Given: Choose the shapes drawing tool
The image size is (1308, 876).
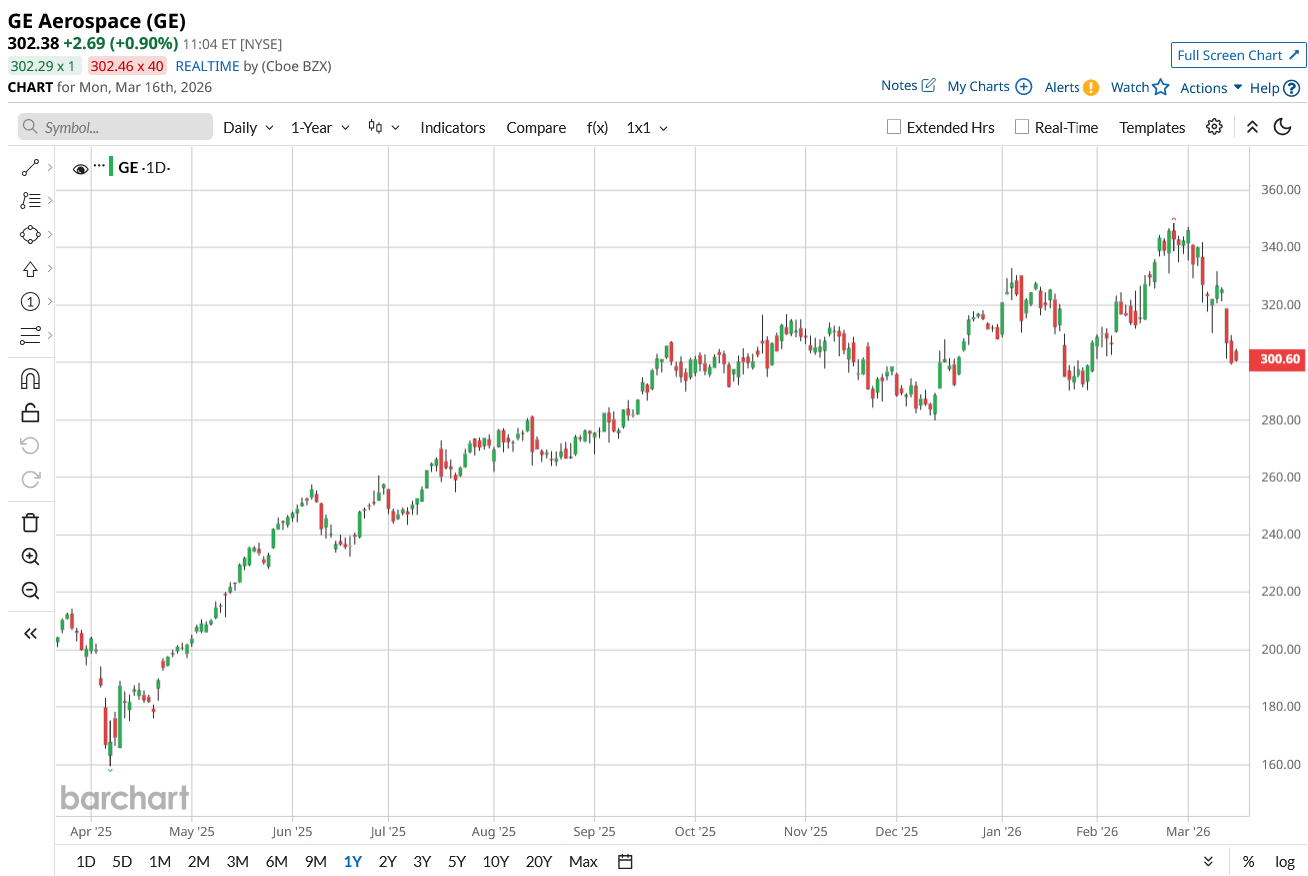Looking at the screenshot, I should pos(30,235).
